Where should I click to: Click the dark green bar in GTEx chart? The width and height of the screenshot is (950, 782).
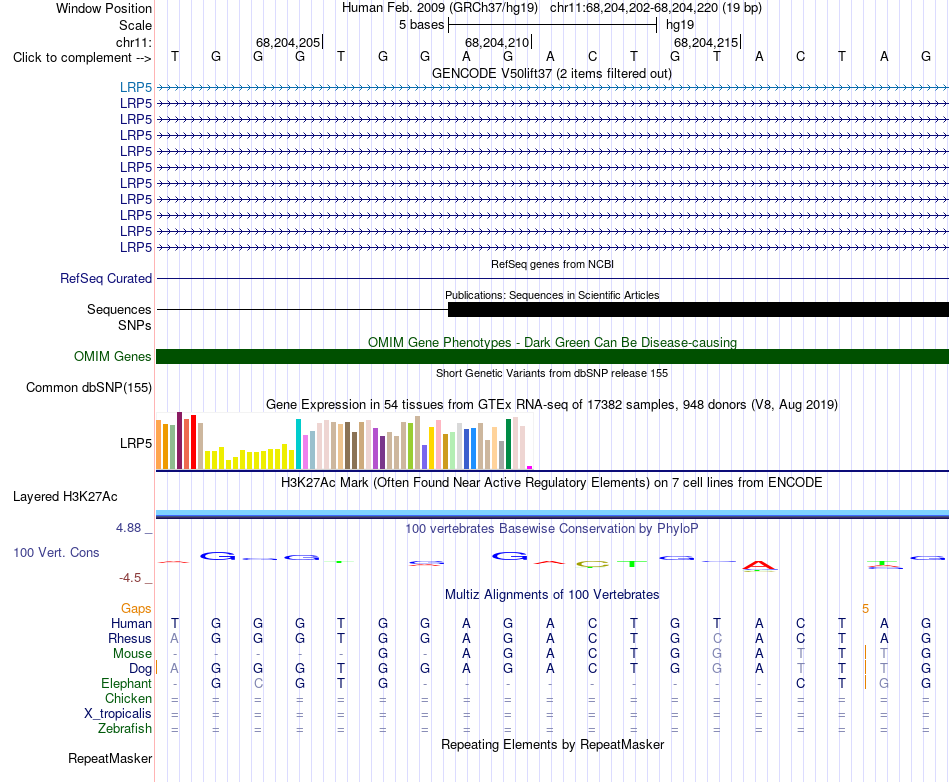click(509, 444)
